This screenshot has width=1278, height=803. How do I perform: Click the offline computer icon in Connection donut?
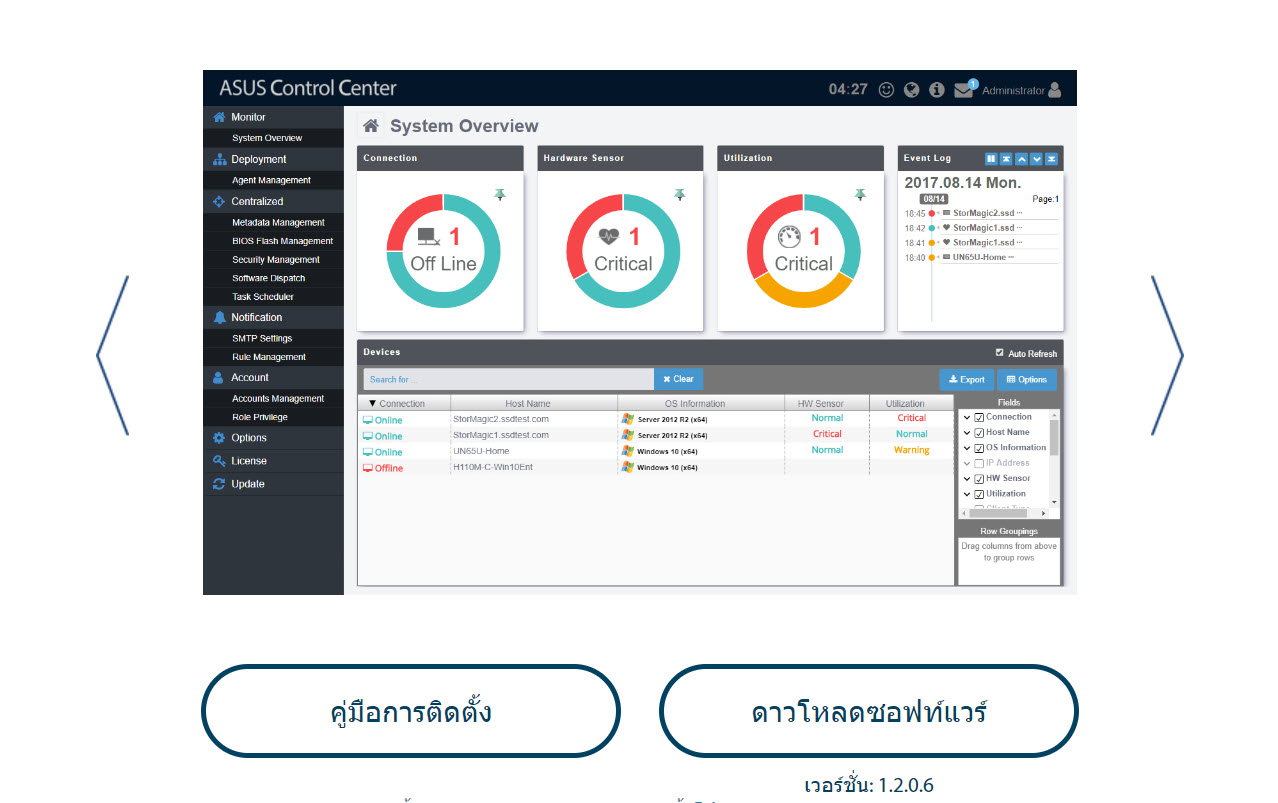coord(429,238)
